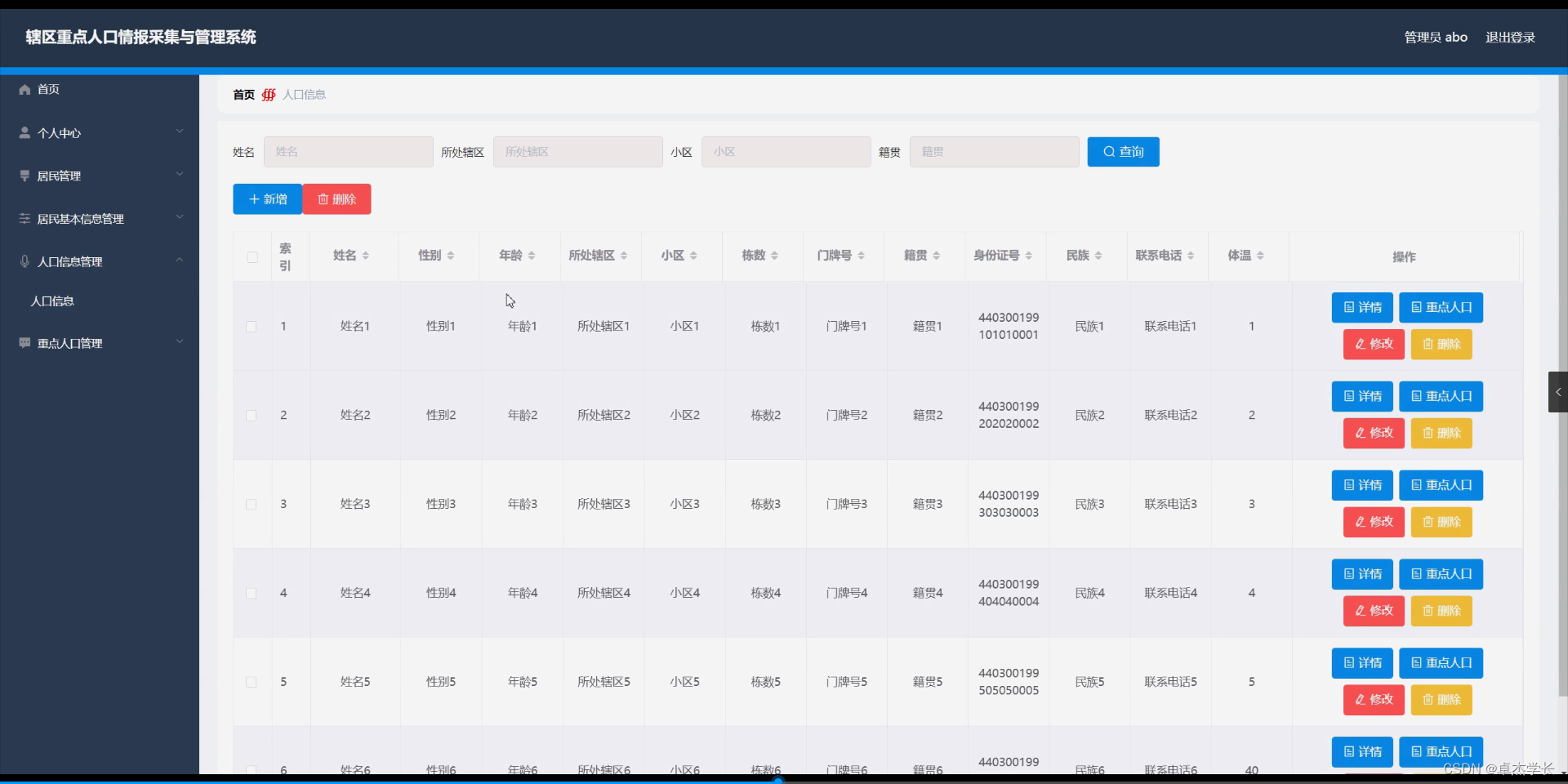Expand the 个人中心 submenu arrow

point(179,131)
